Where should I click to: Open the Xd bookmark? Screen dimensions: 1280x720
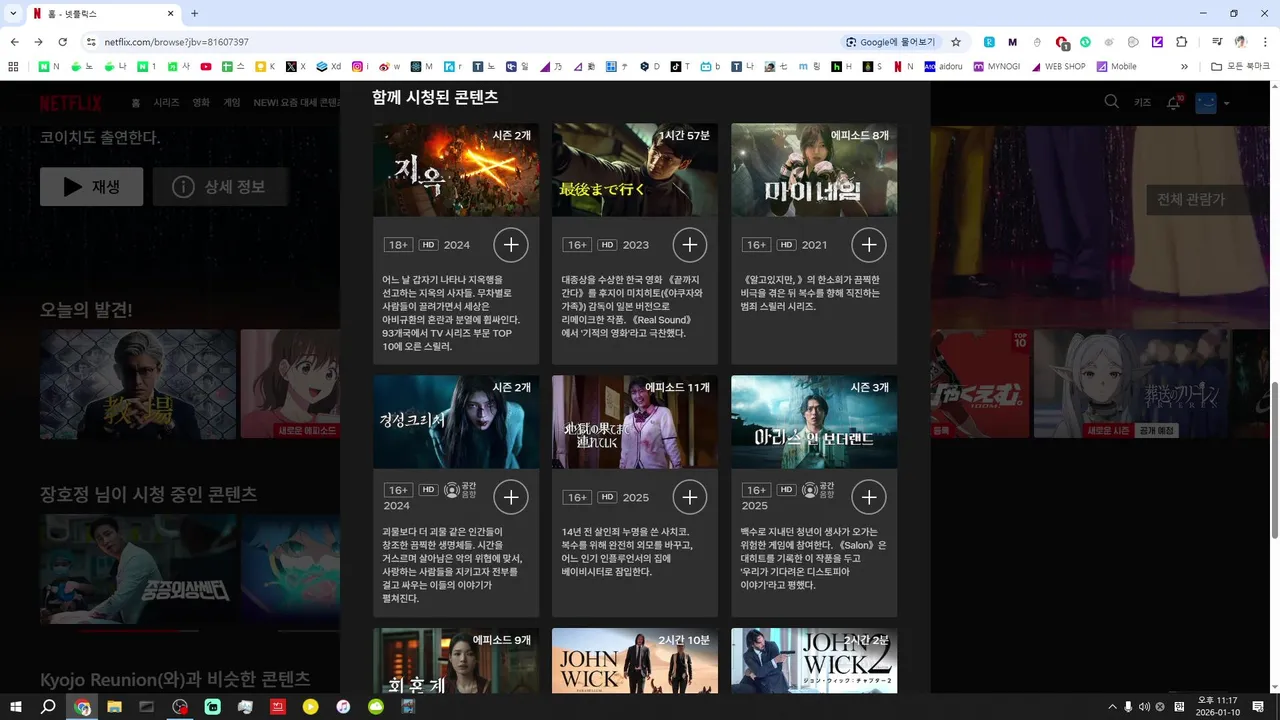[x=328, y=67]
